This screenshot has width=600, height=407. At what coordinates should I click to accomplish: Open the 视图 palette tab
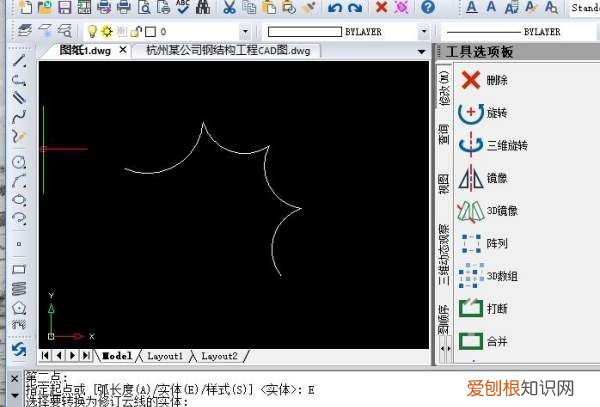click(443, 184)
